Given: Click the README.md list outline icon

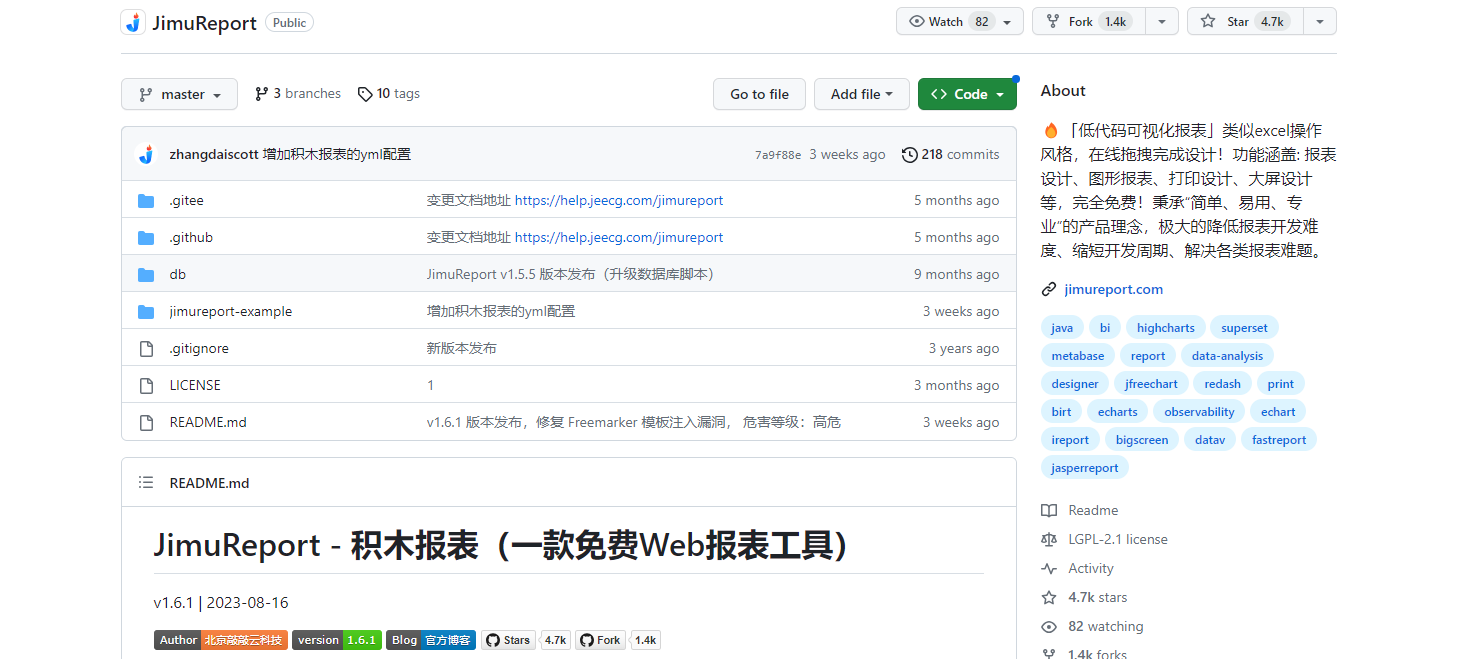Looking at the screenshot, I should [x=146, y=483].
